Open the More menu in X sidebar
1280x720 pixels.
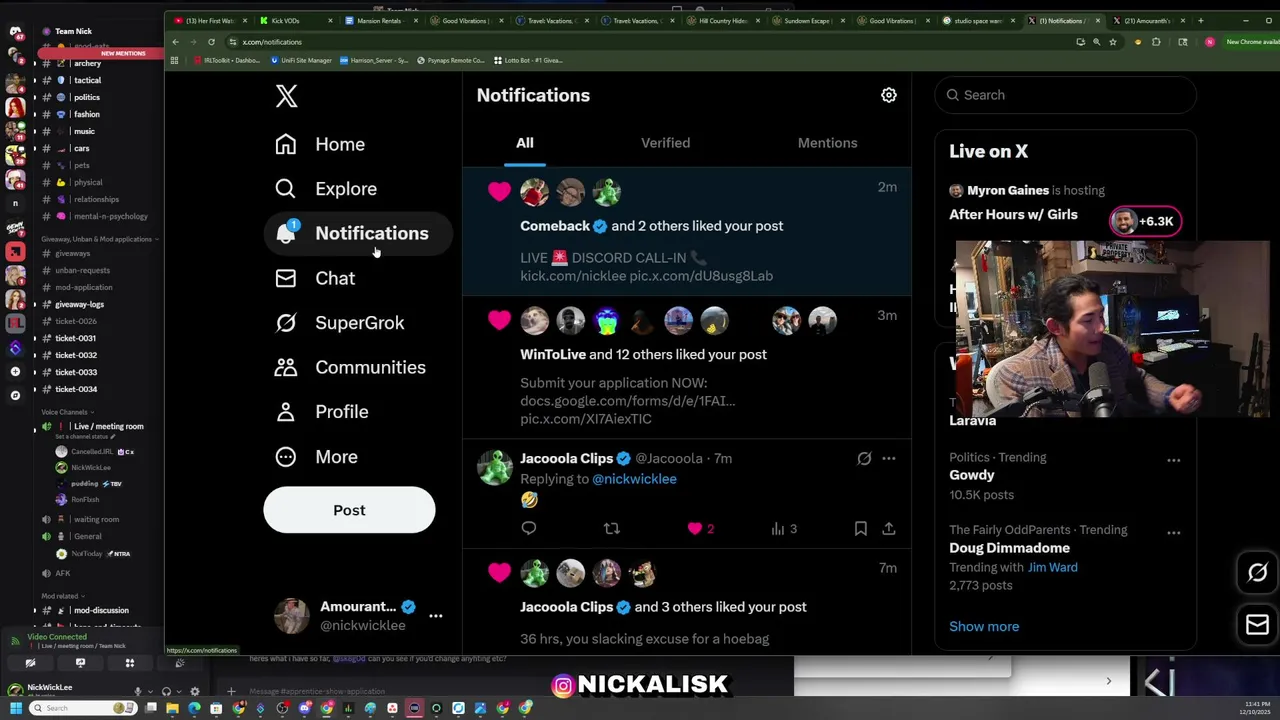pyautogui.click(x=316, y=457)
